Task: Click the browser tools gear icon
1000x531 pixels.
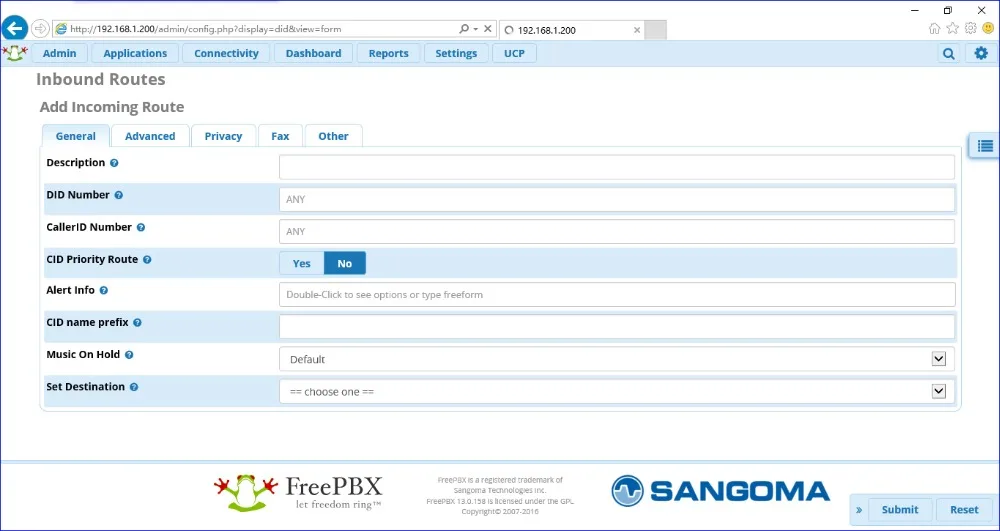Action: [971, 29]
